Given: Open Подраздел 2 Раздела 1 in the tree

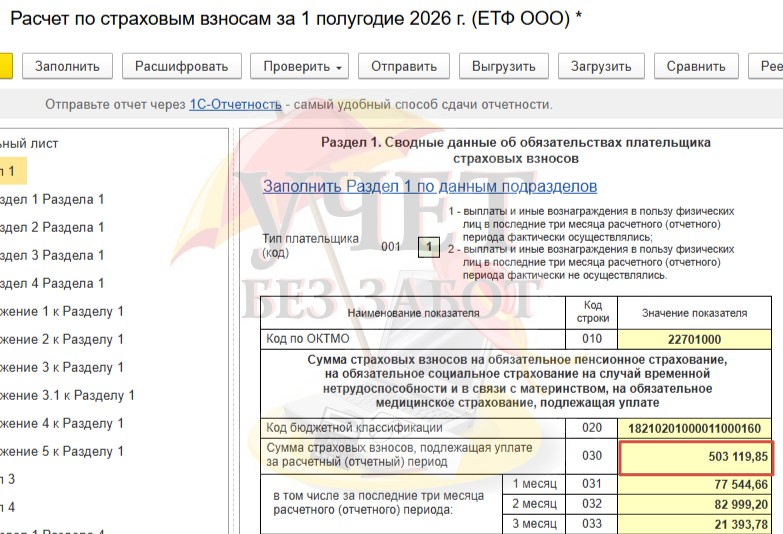Looking at the screenshot, I should click(52, 227).
